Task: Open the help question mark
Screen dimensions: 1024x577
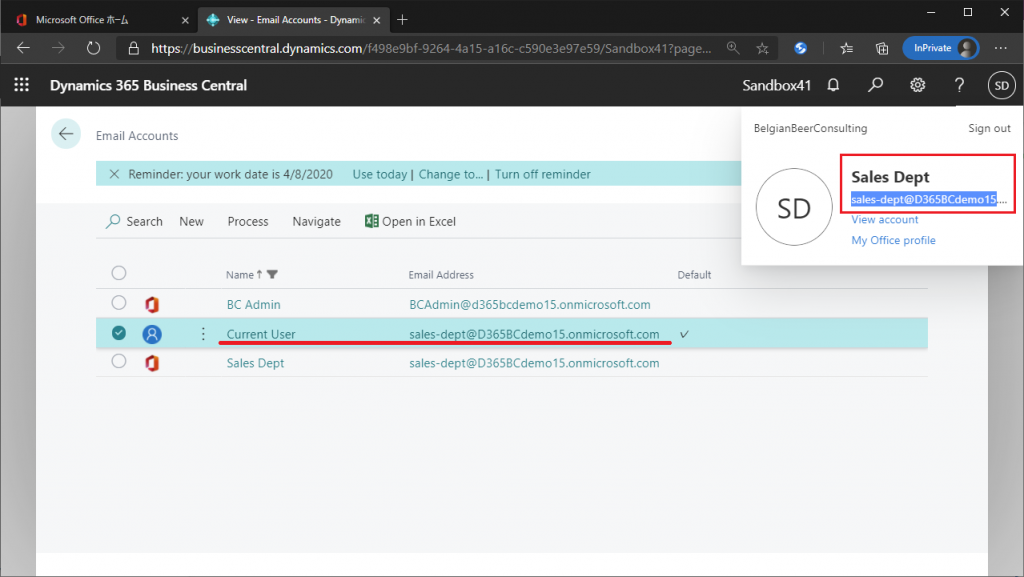Action: point(959,86)
